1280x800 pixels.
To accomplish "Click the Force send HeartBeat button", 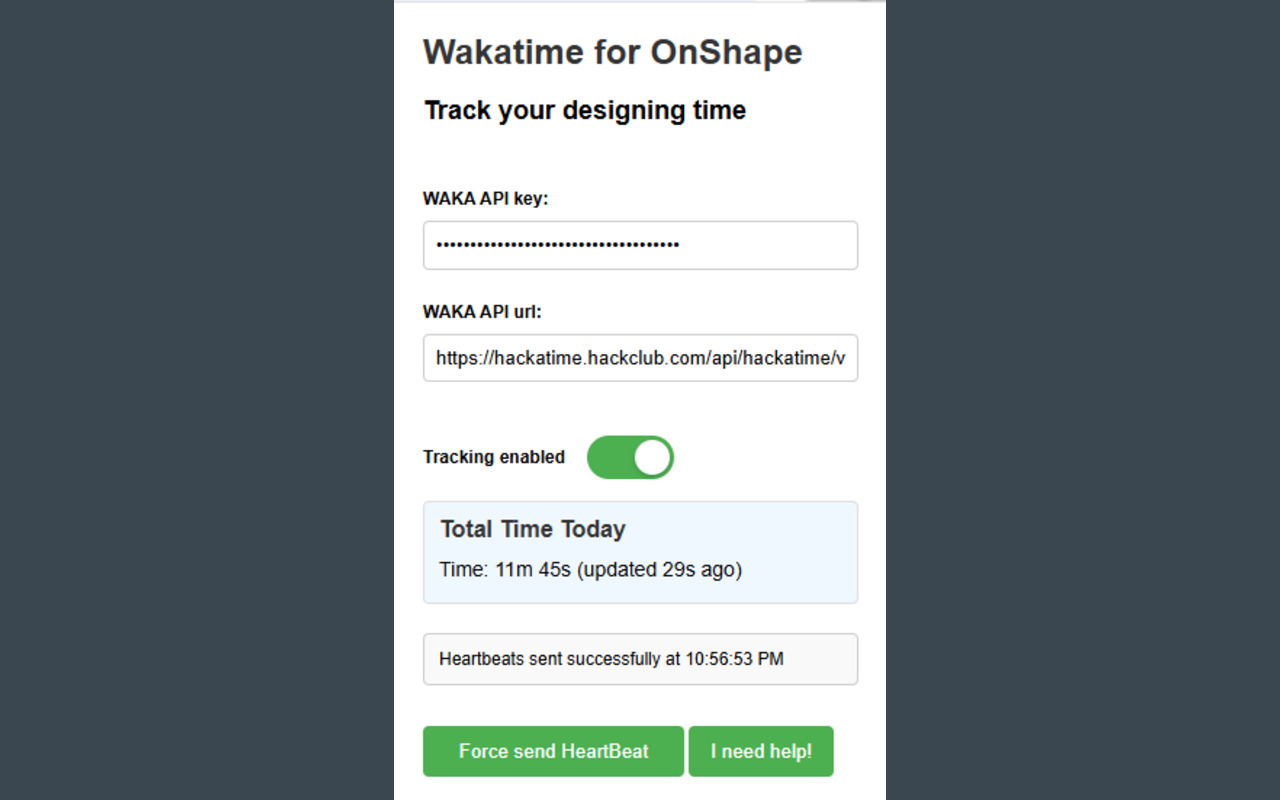I will point(553,751).
